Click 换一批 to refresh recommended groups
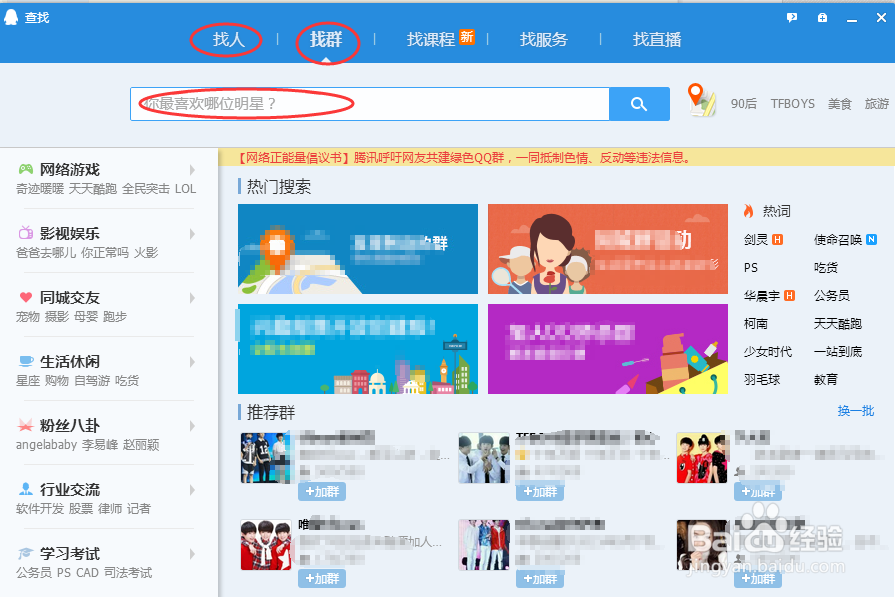Viewport: 895px width, 597px height. 856,411
